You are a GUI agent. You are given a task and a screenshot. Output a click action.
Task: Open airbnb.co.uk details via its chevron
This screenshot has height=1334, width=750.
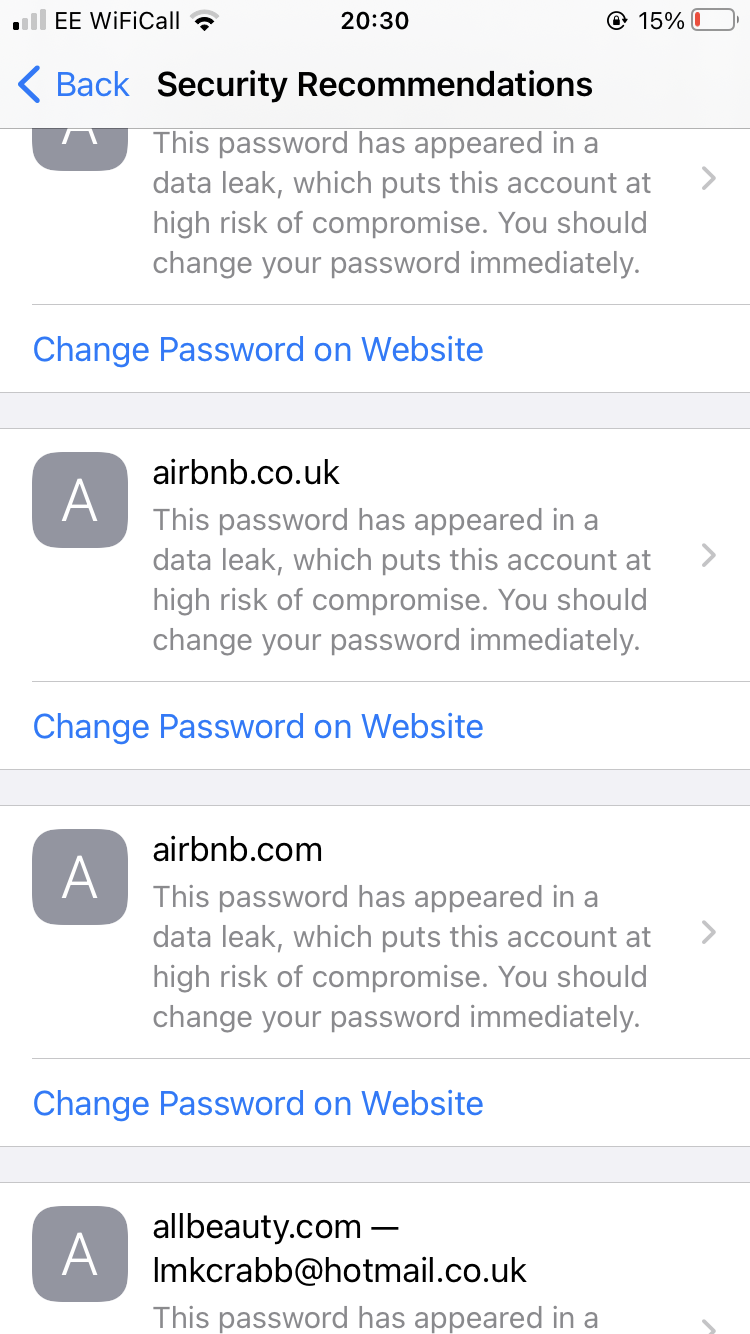tap(708, 556)
